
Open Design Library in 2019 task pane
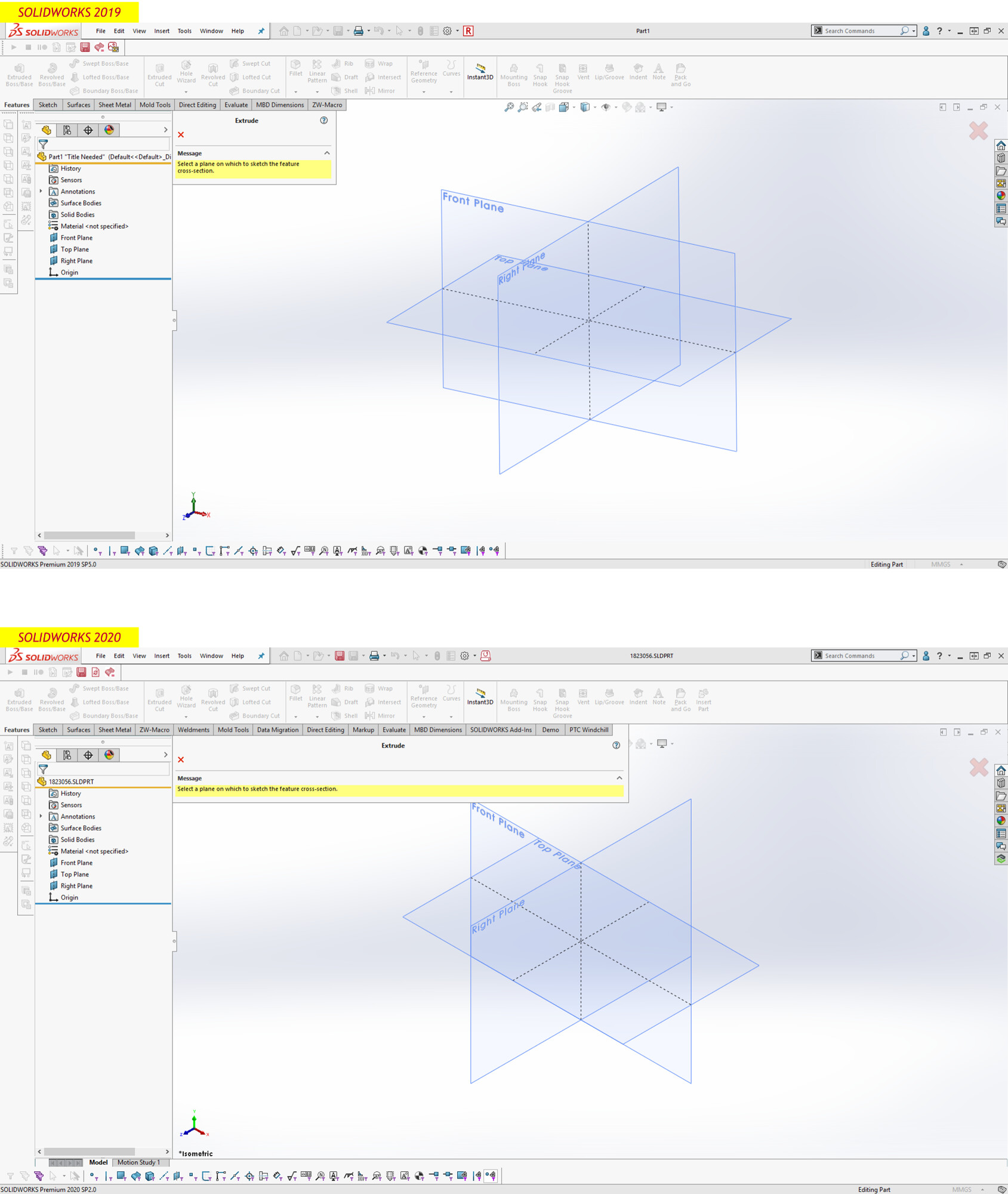tap(1001, 158)
